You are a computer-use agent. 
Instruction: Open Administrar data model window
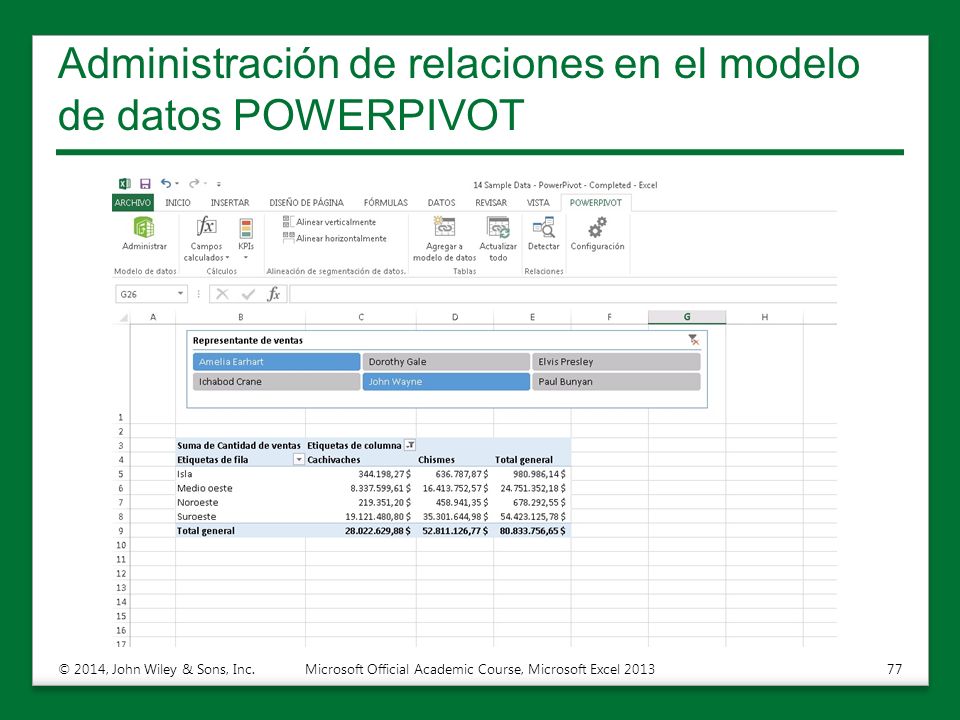pos(144,234)
